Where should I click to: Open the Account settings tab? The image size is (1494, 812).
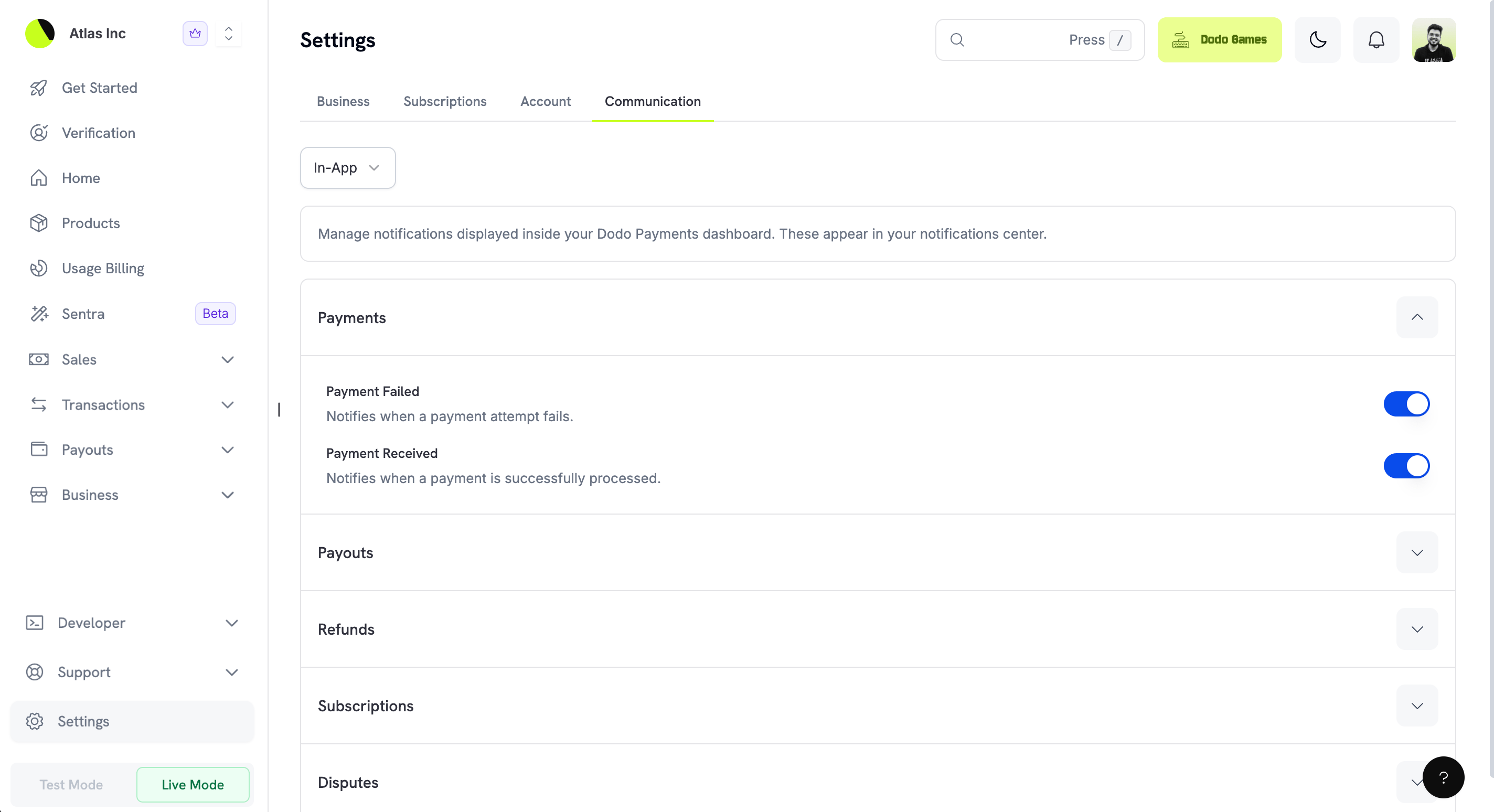click(x=545, y=102)
